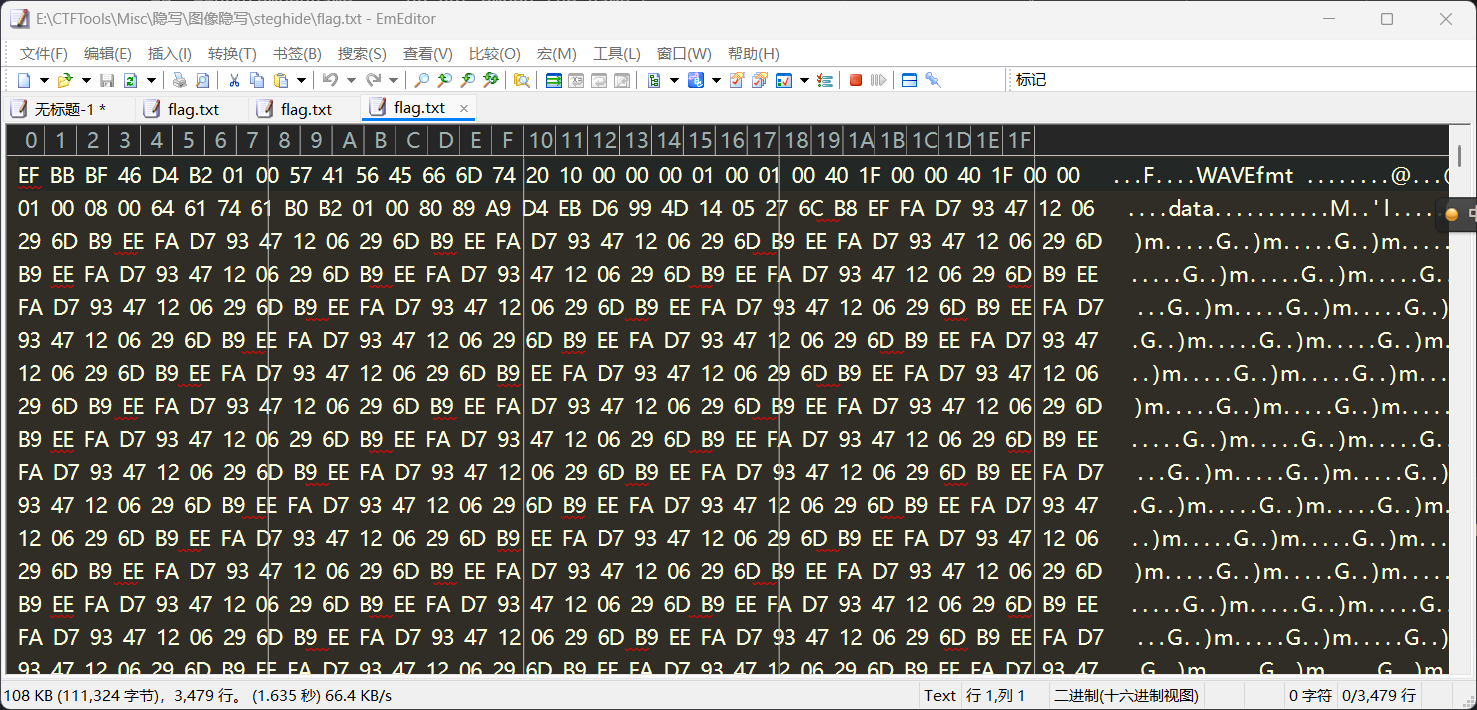Click the Customize checklist icon
Image resolution: width=1477 pixels, height=710 pixels.
coord(784,80)
